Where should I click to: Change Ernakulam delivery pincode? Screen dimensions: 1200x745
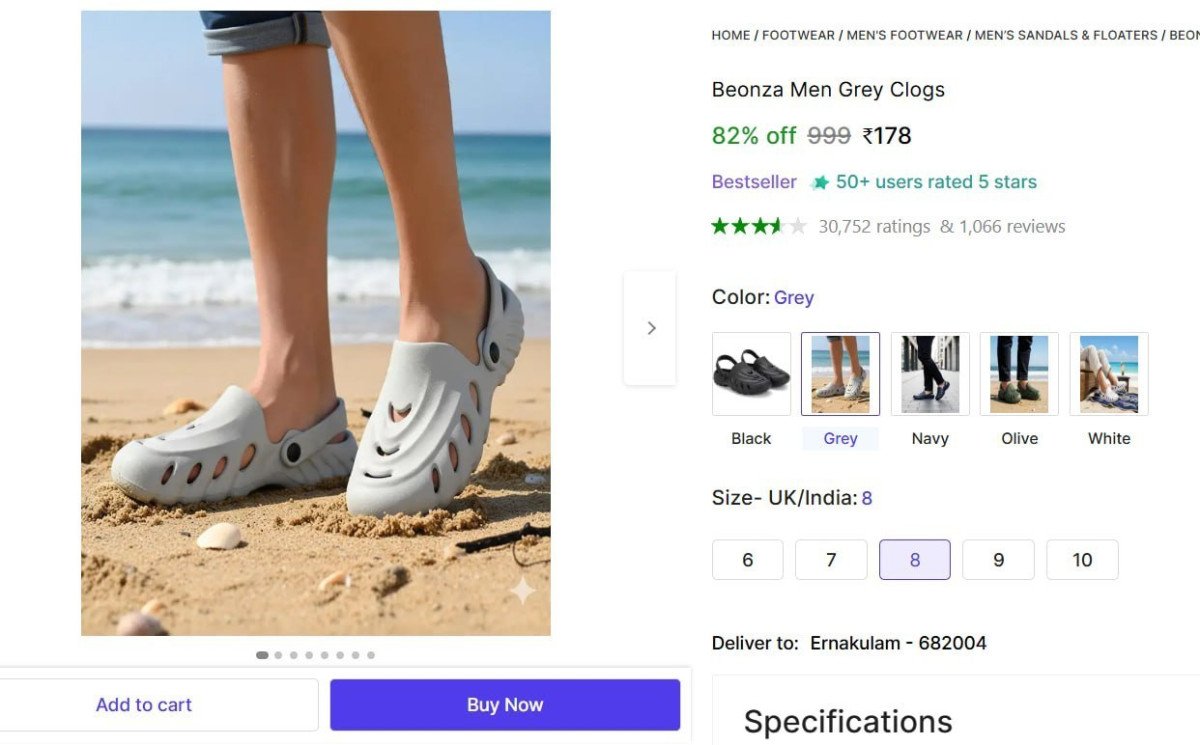coord(897,643)
